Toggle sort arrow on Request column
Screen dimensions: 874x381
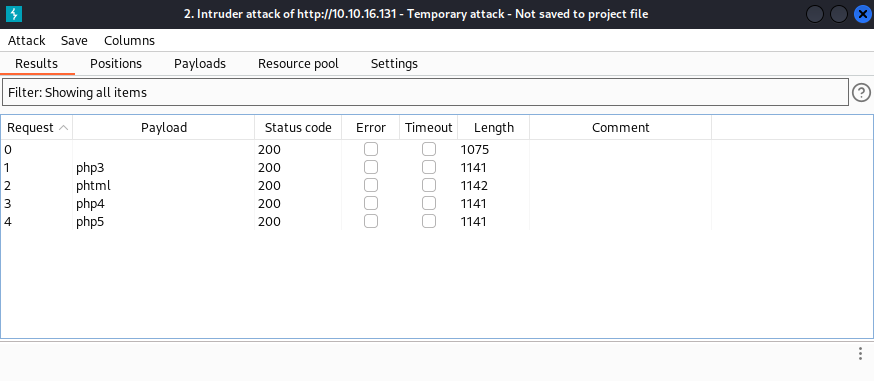click(64, 128)
